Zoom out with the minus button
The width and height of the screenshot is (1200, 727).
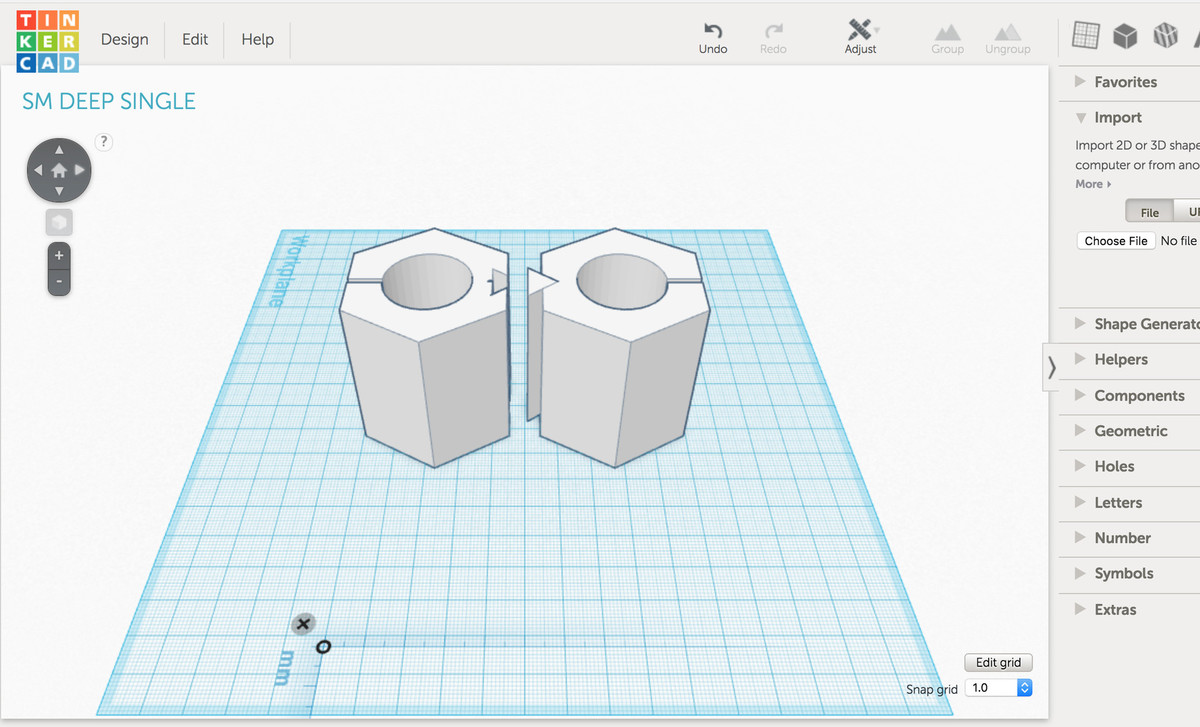[x=59, y=282]
